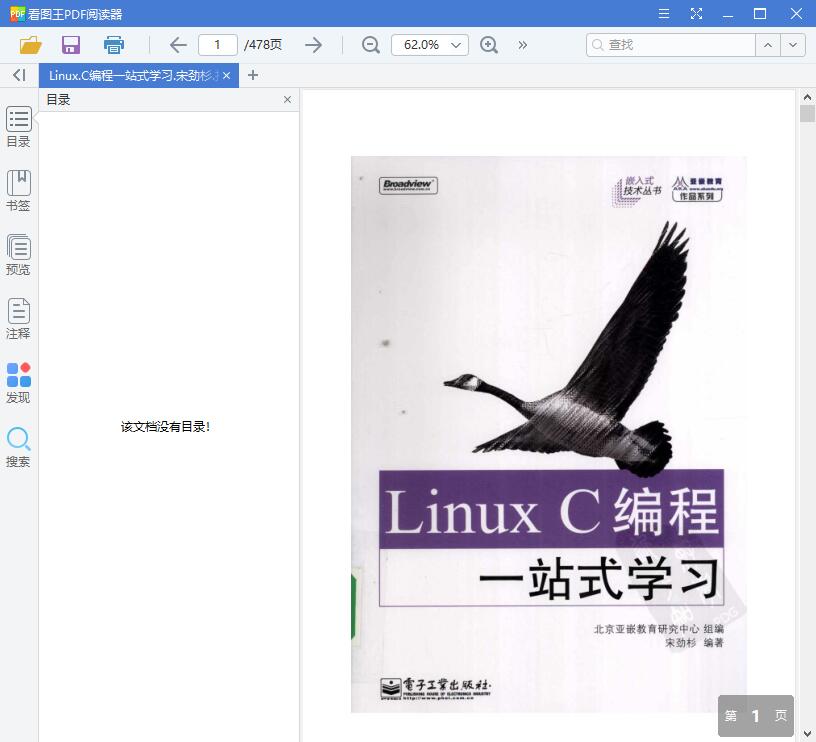This screenshot has width=816, height=742.
Task: Open the 注释 annotations sidebar panel
Action: point(18,319)
